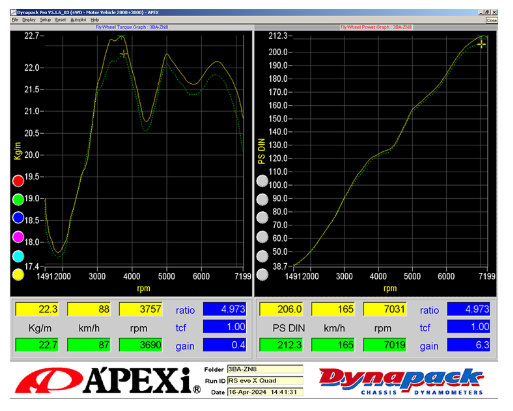This screenshot has width=513, height=411.
Task: Click the Run ID field RS evo X Quad
Action: [x=265, y=381]
